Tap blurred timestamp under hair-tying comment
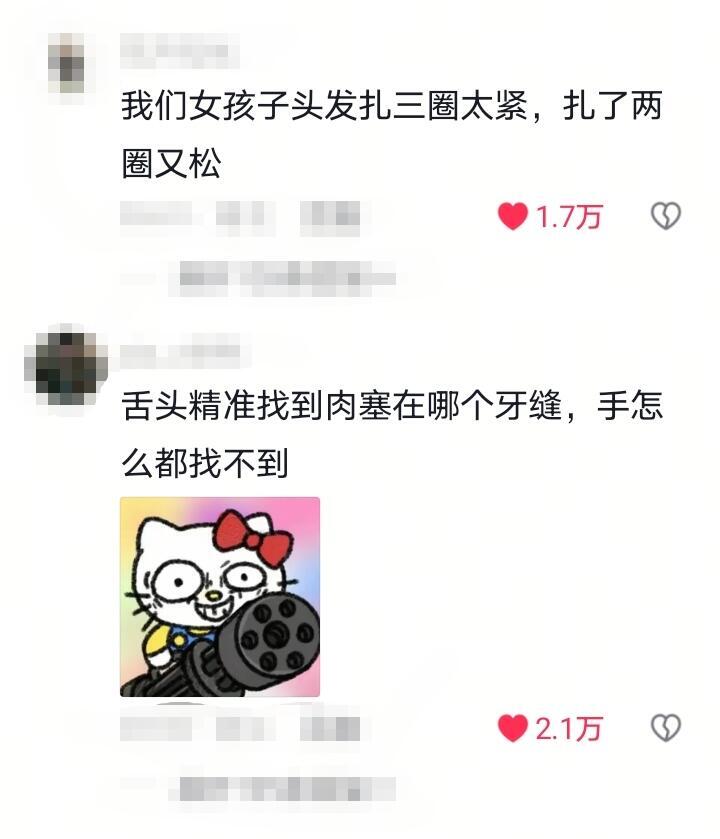This screenshot has width=720, height=839. tap(156, 218)
